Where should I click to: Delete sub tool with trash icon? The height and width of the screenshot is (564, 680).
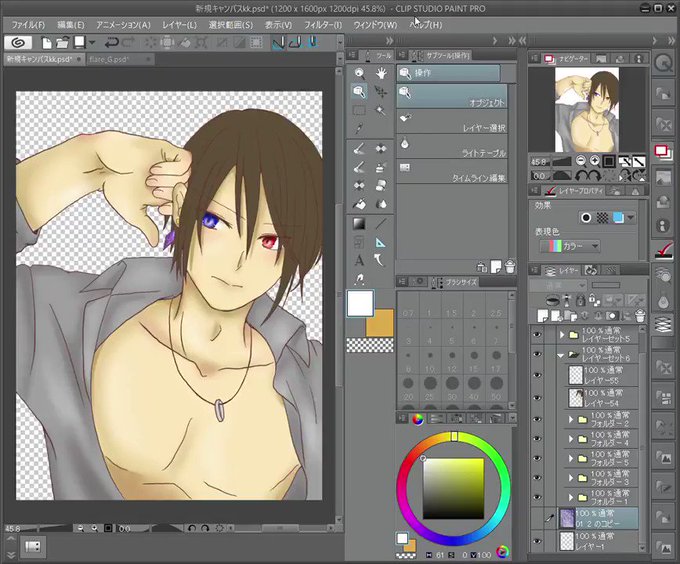click(510, 267)
